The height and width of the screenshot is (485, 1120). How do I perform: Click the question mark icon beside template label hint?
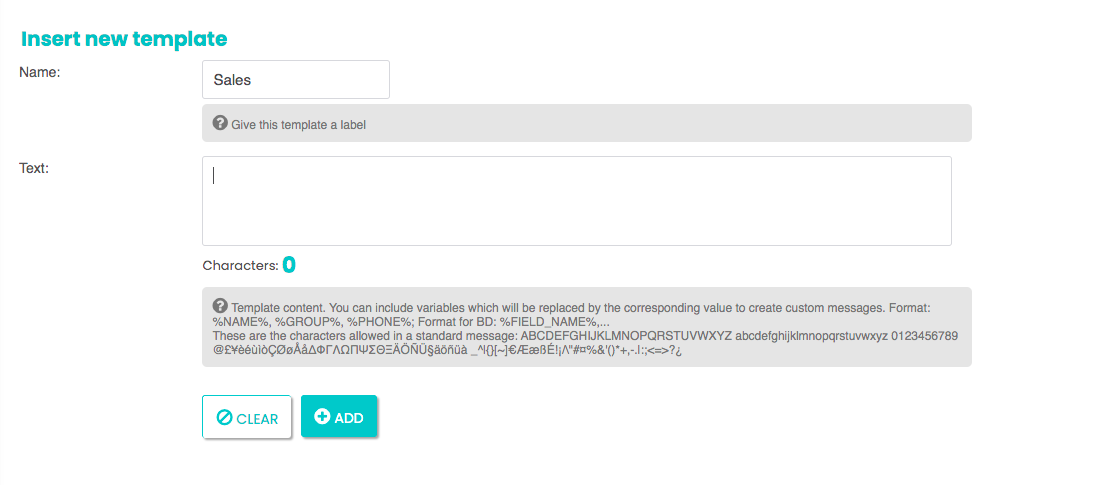(x=221, y=123)
